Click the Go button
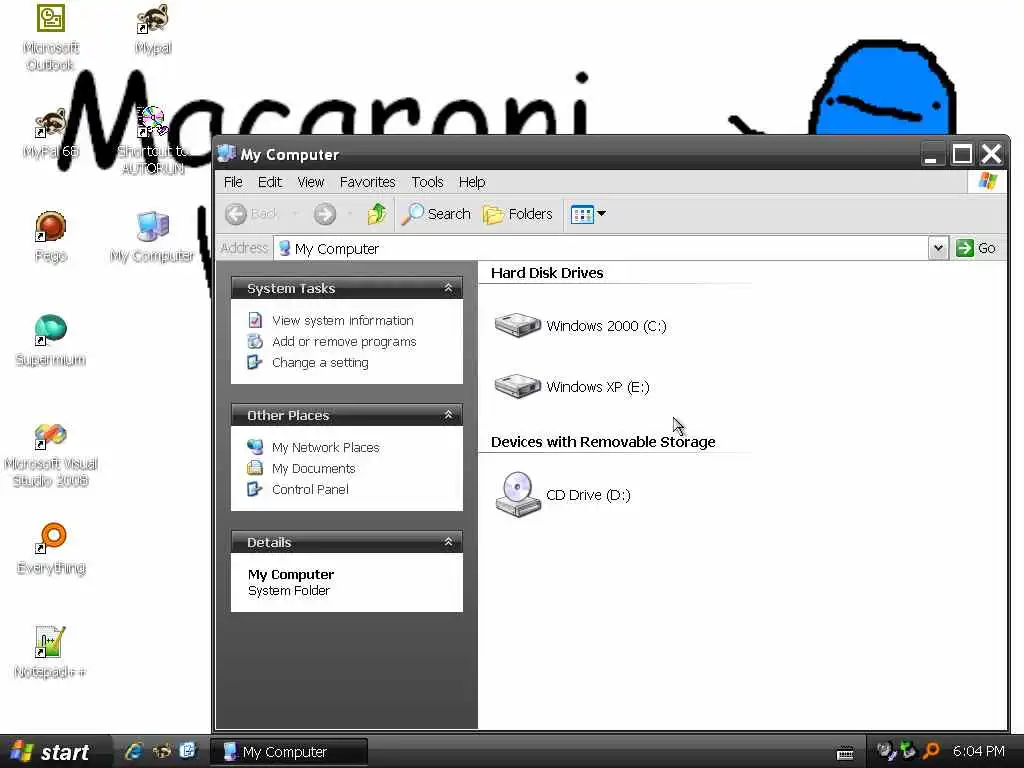This screenshot has width=1024, height=768. 976,248
